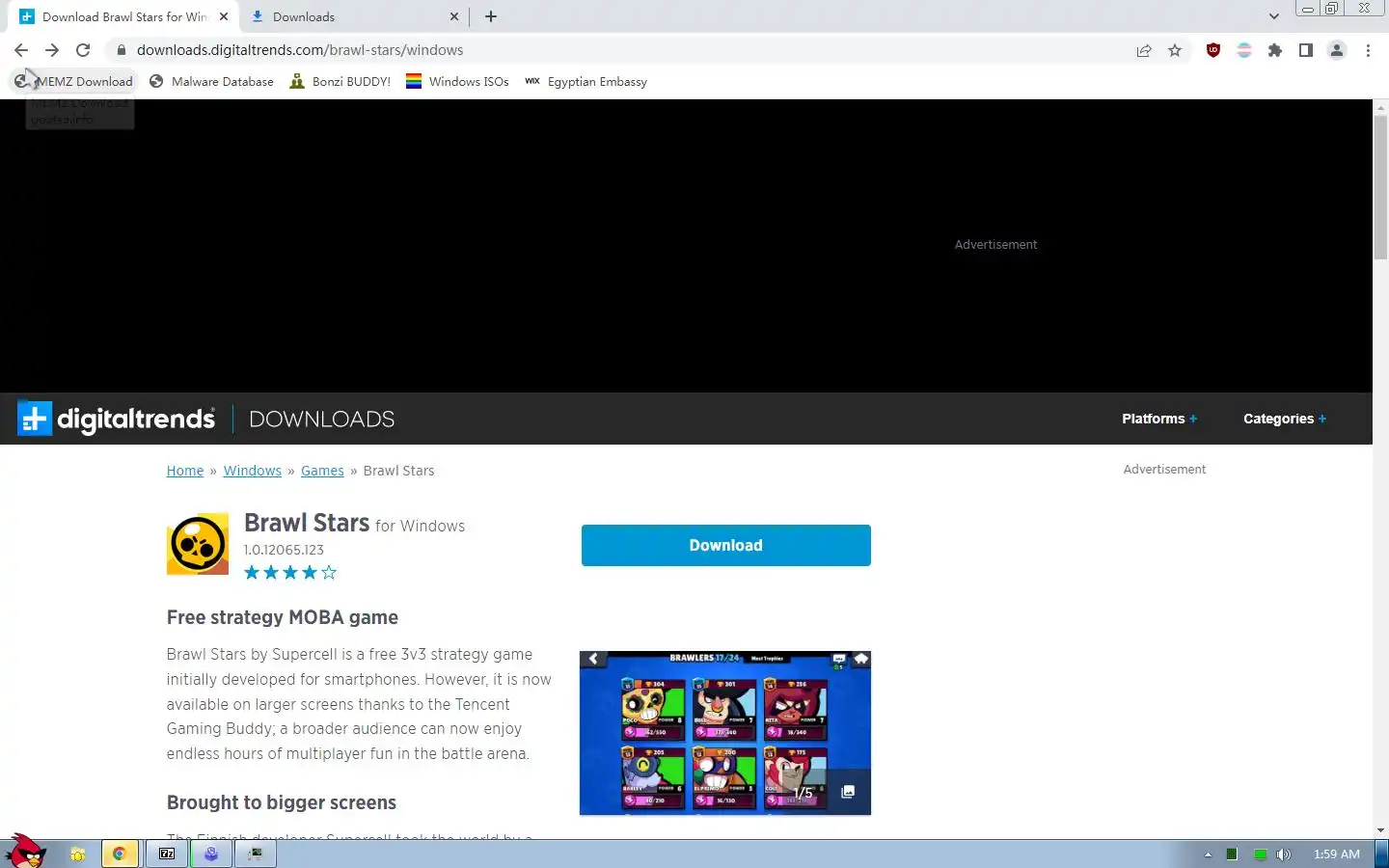Click the "Brought to bigger screens" heading
The width and height of the screenshot is (1389, 868).
click(x=282, y=802)
